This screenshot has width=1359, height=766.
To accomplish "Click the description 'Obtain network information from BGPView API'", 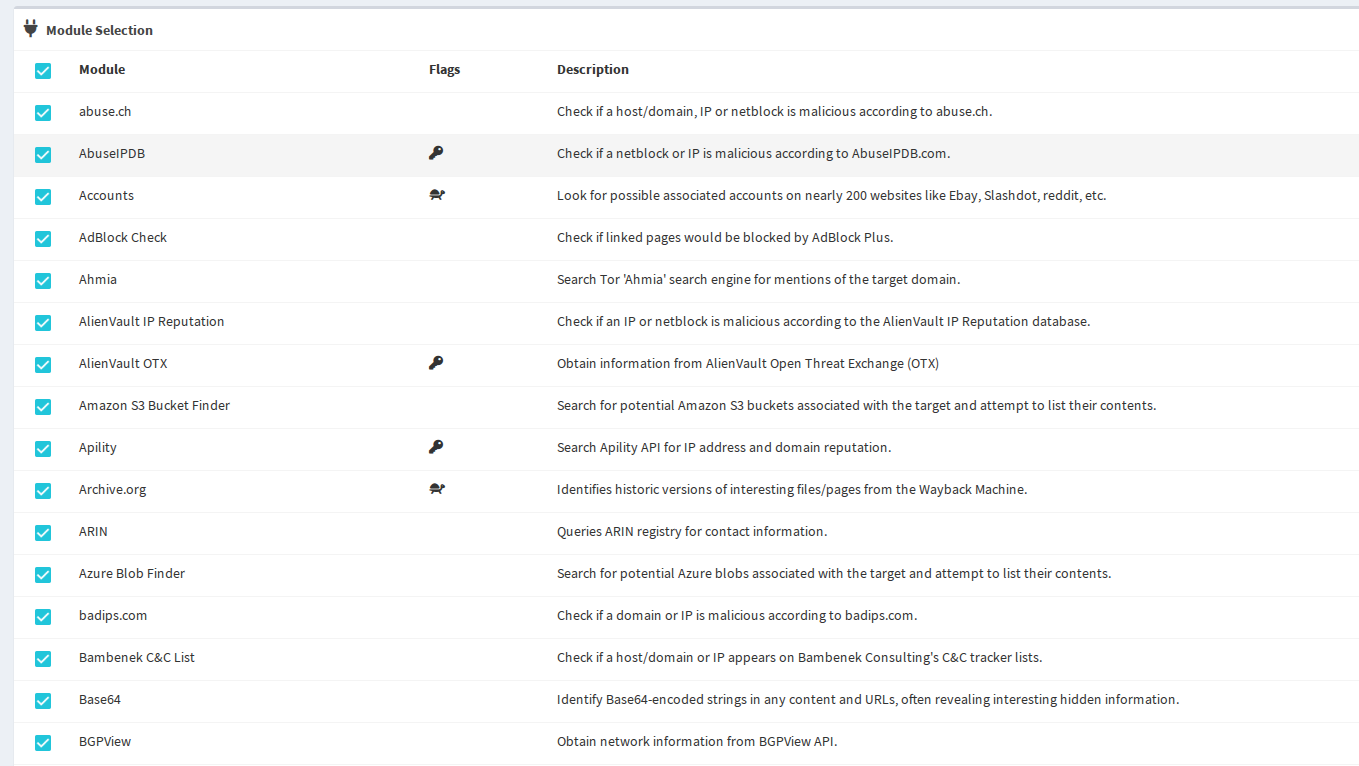I will (x=697, y=741).
